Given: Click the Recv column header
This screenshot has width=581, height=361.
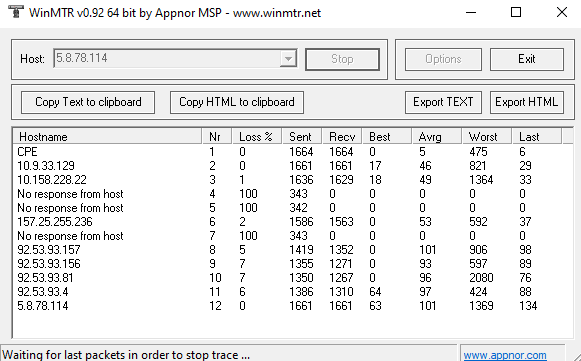Looking at the screenshot, I should 342,136.
